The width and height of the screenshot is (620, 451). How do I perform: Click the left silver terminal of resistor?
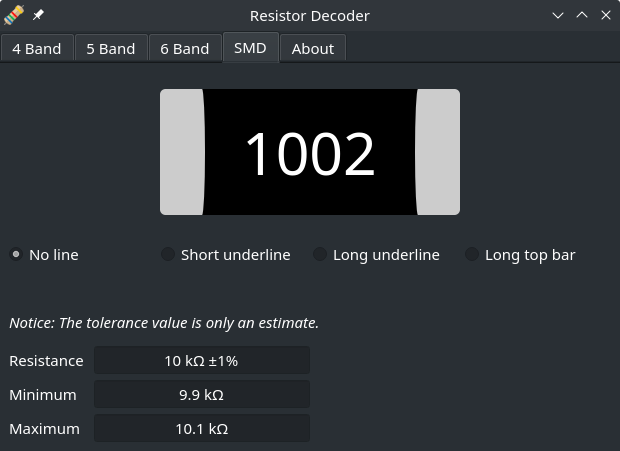pos(181,152)
